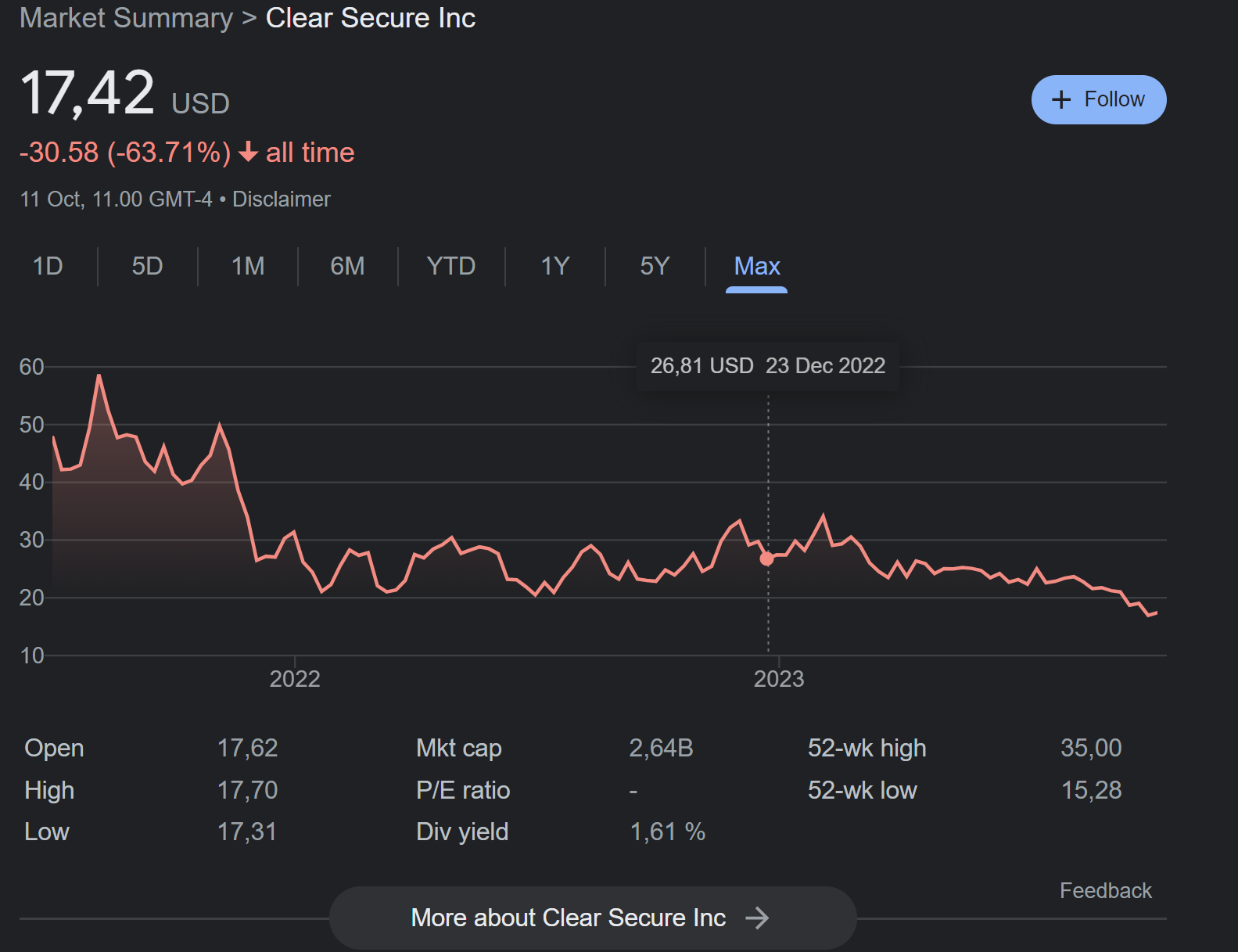Click the 52-wk low value 15,28

1091,790
